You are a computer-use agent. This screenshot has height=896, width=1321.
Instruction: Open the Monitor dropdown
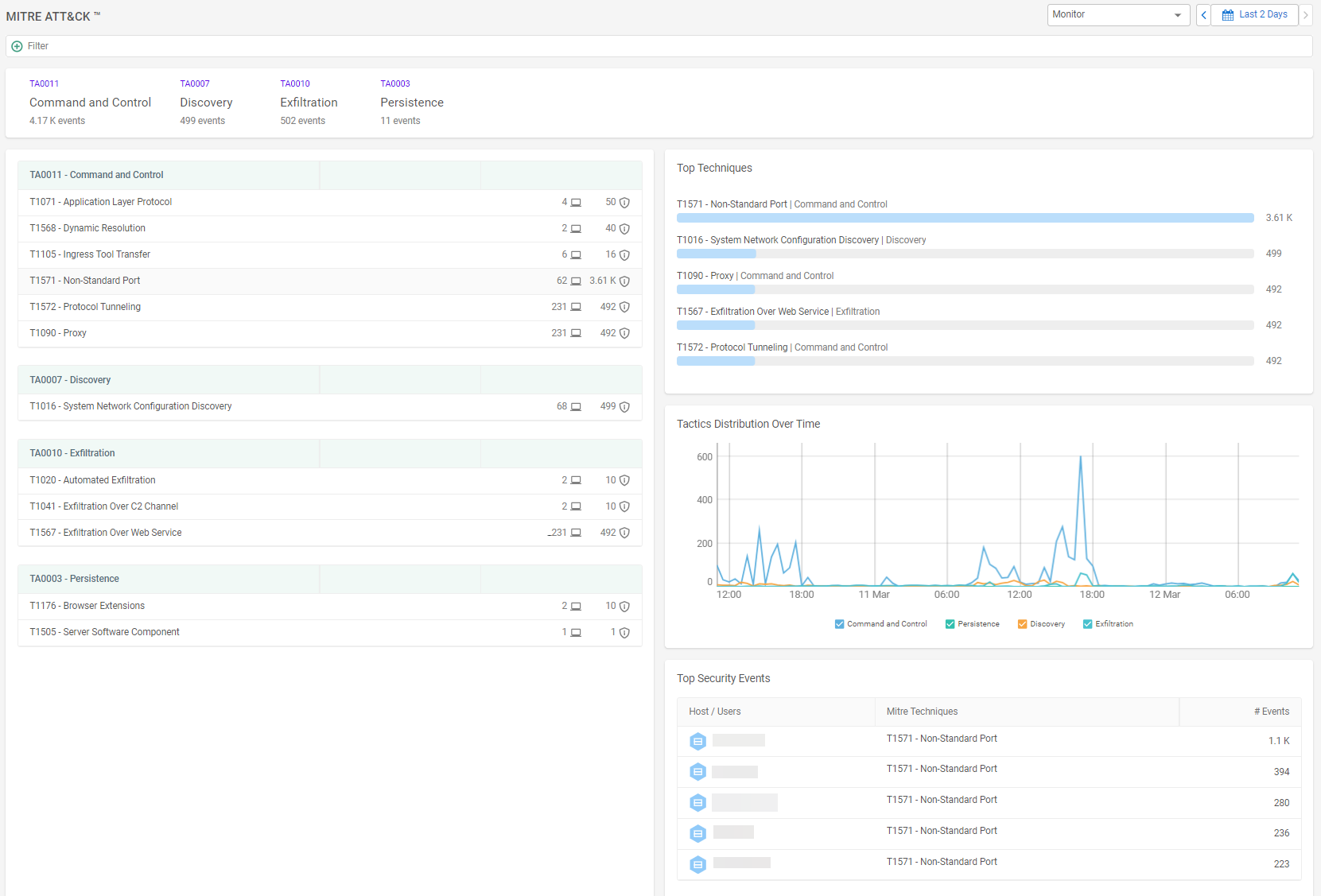[1118, 14]
